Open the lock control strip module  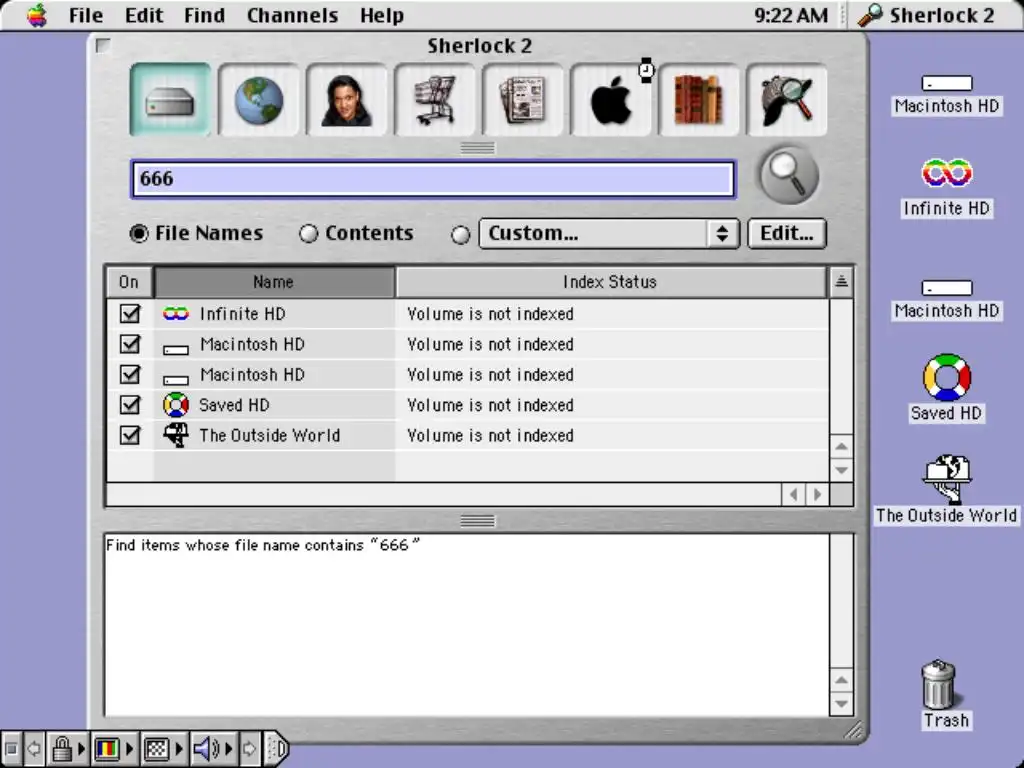click(x=67, y=748)
